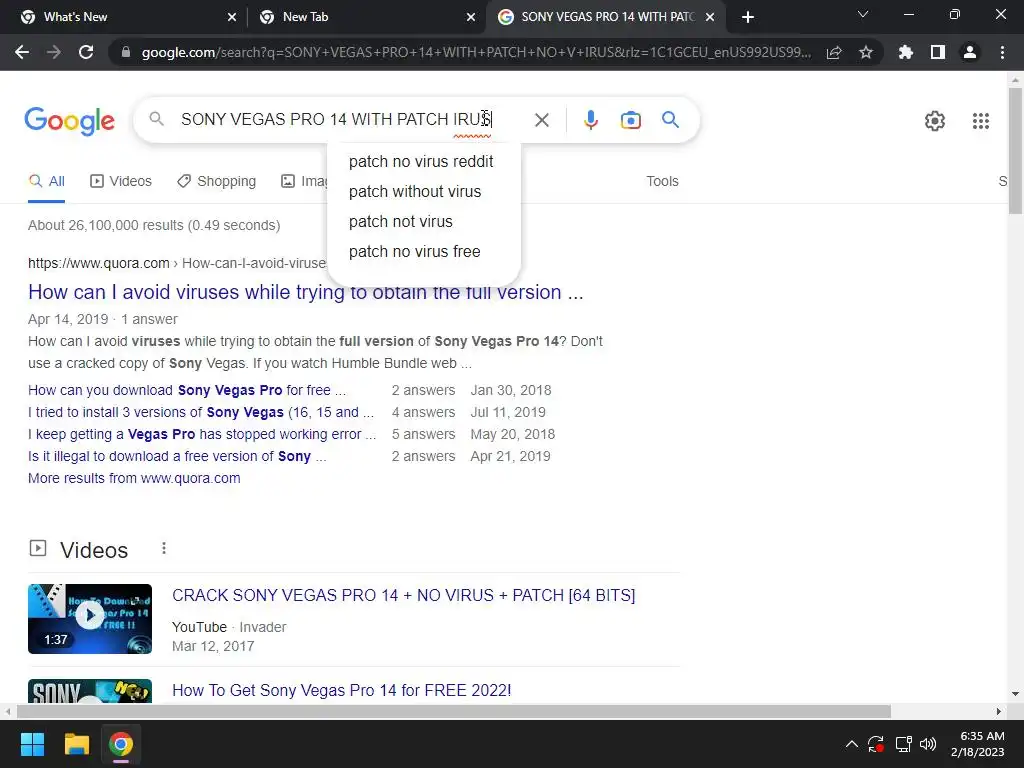Choose suggestion 'patch not virus'
The width and height of the screenshot is (1024, 768).
401,221
